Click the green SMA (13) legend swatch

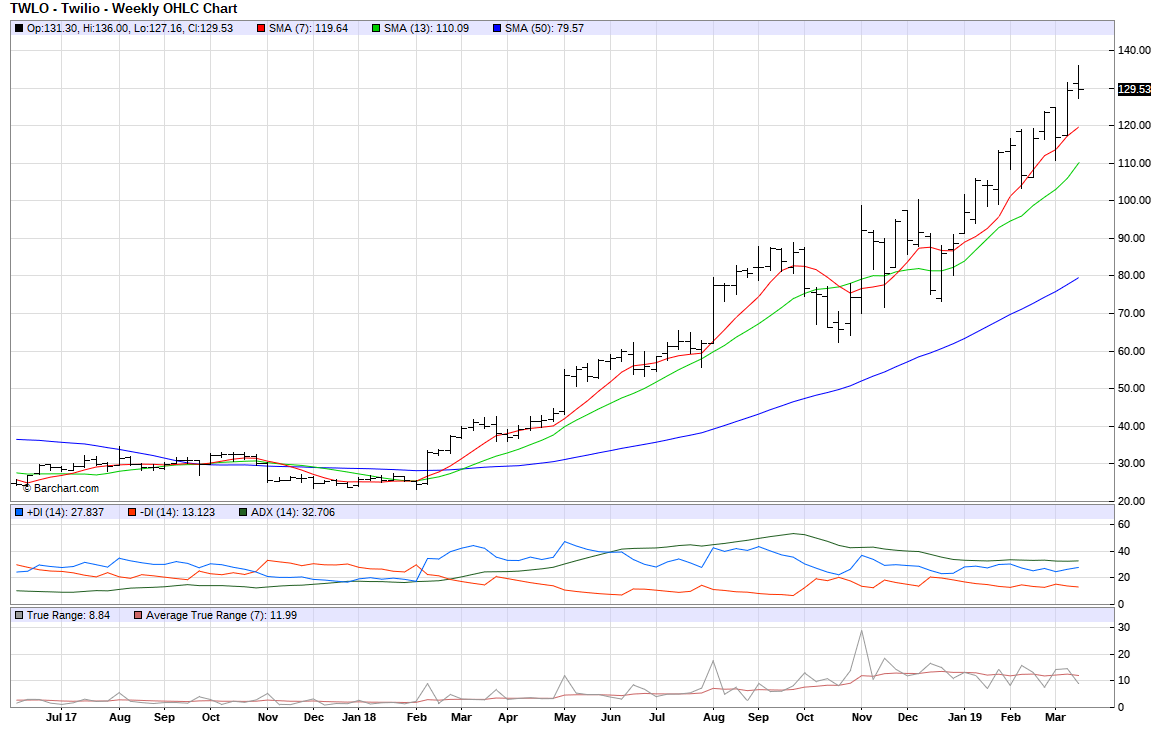tap(376, 29)
